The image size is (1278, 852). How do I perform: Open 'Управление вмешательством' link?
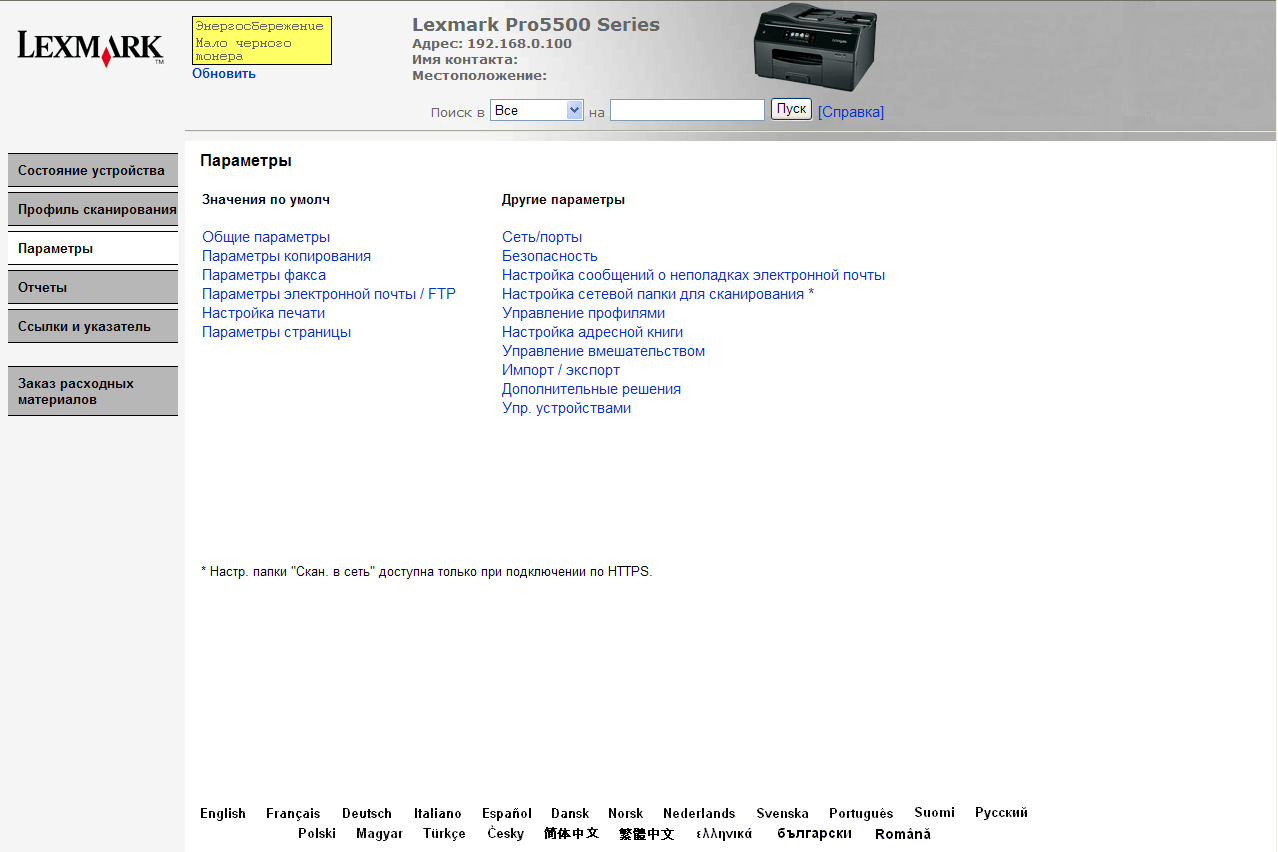603,351
